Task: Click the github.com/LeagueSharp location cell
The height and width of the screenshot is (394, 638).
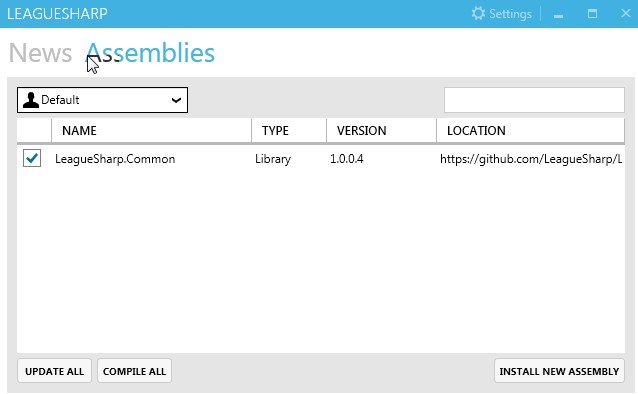Action: click(531, 159)
